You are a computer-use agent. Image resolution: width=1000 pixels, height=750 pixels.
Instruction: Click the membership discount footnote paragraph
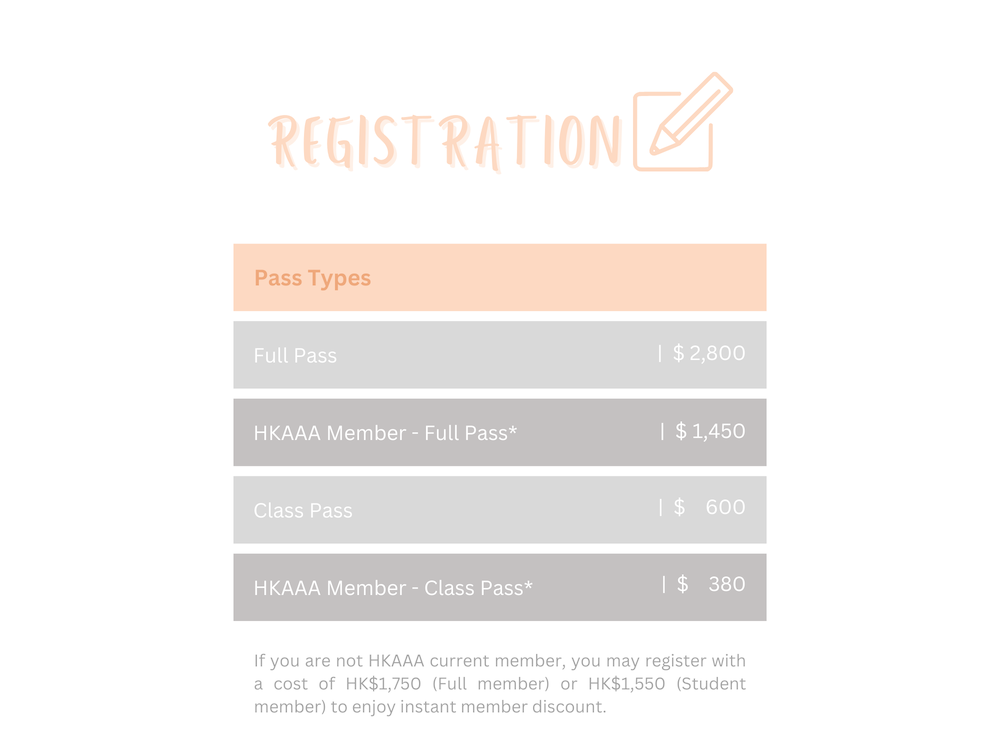(x=500, y=684)
